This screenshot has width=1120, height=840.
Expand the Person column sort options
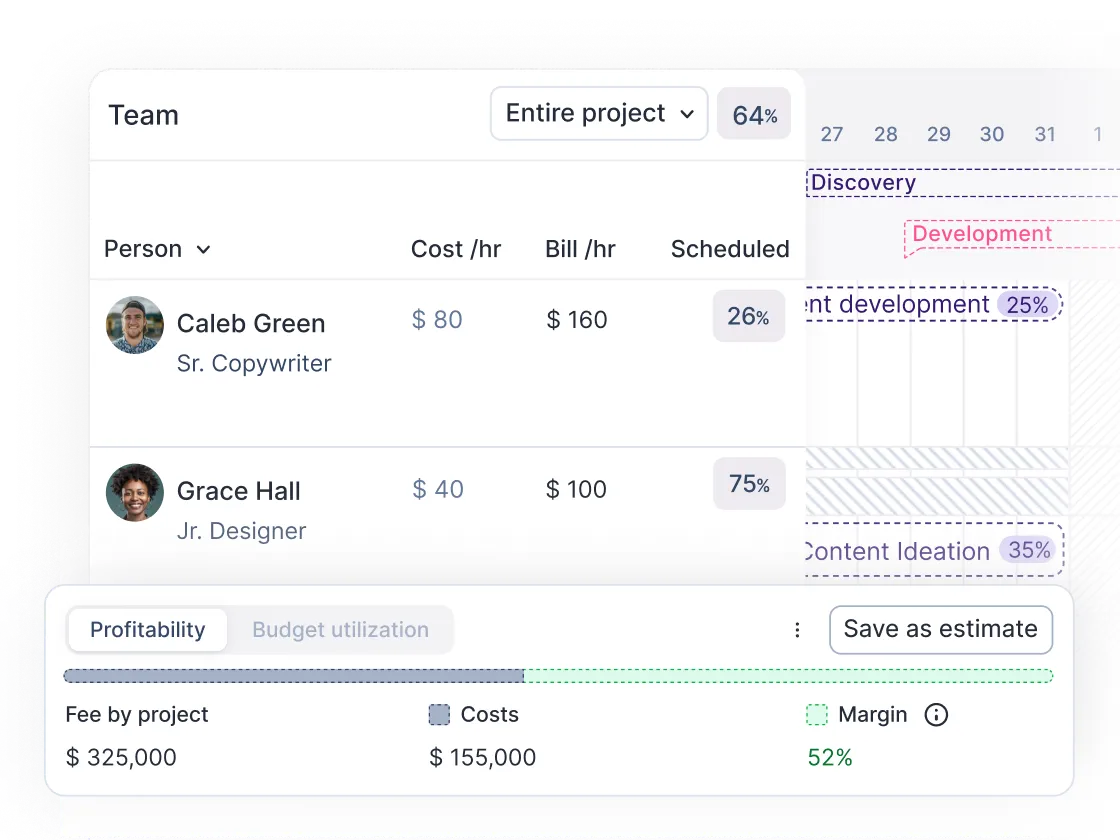pyautogui.click(x=205, y=250)
